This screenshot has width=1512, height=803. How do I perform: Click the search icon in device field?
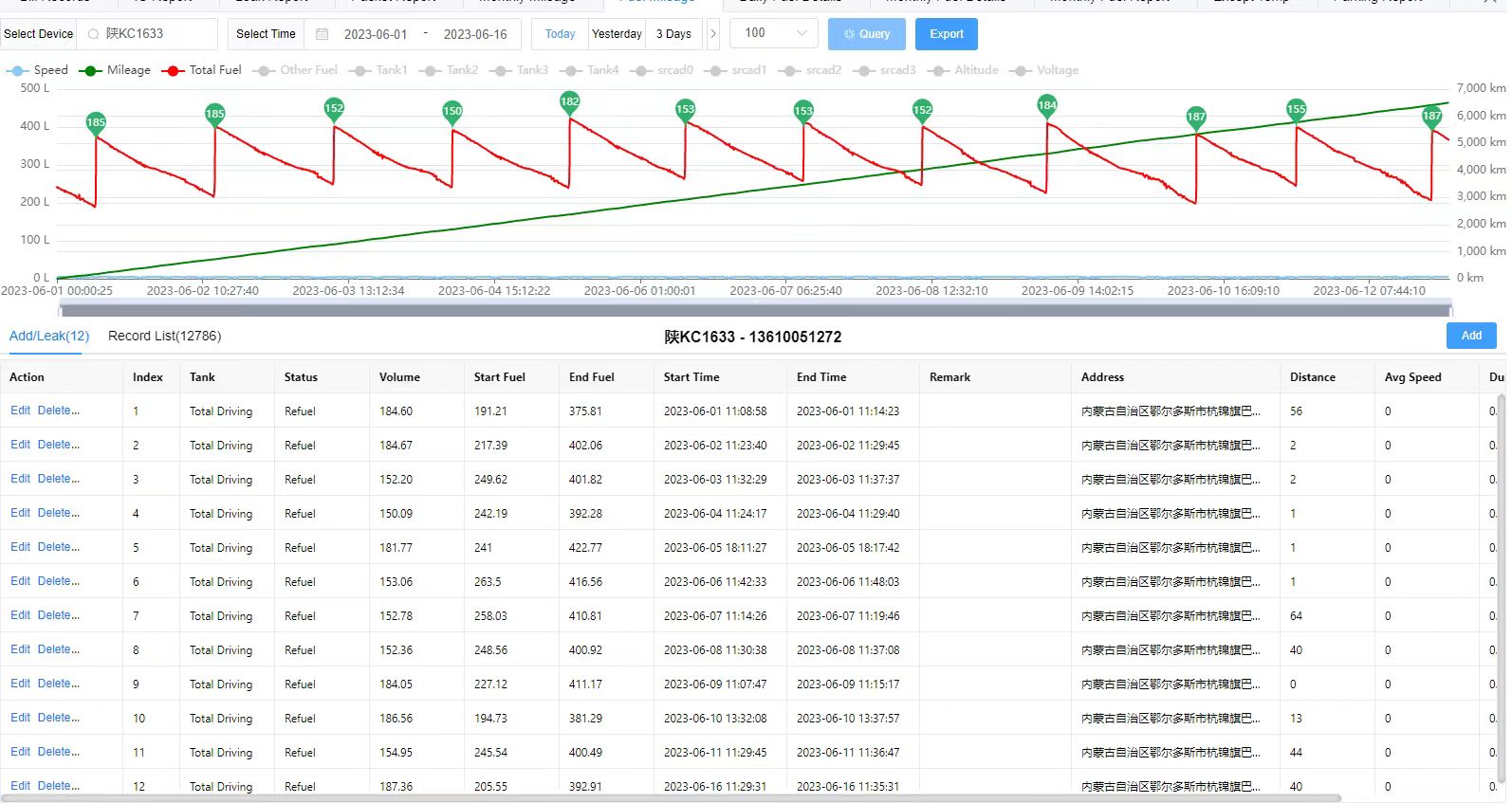pos(93,34)
